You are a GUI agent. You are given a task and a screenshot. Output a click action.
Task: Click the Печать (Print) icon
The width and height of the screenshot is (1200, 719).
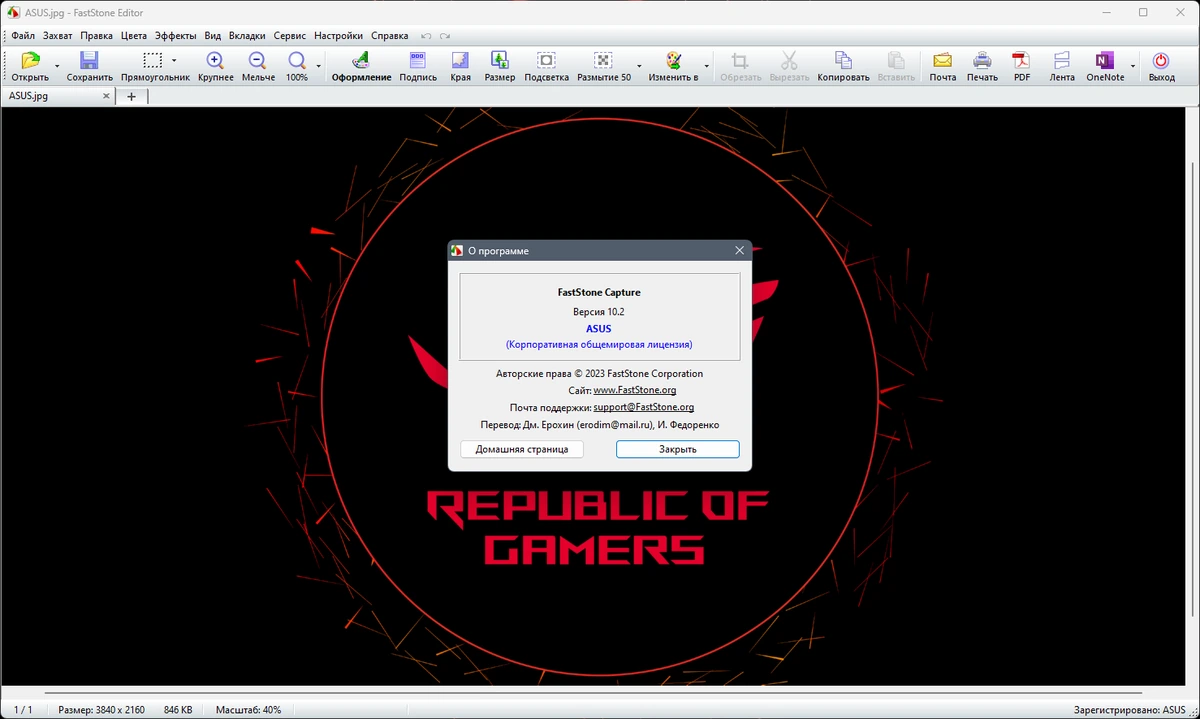(982, 60)
